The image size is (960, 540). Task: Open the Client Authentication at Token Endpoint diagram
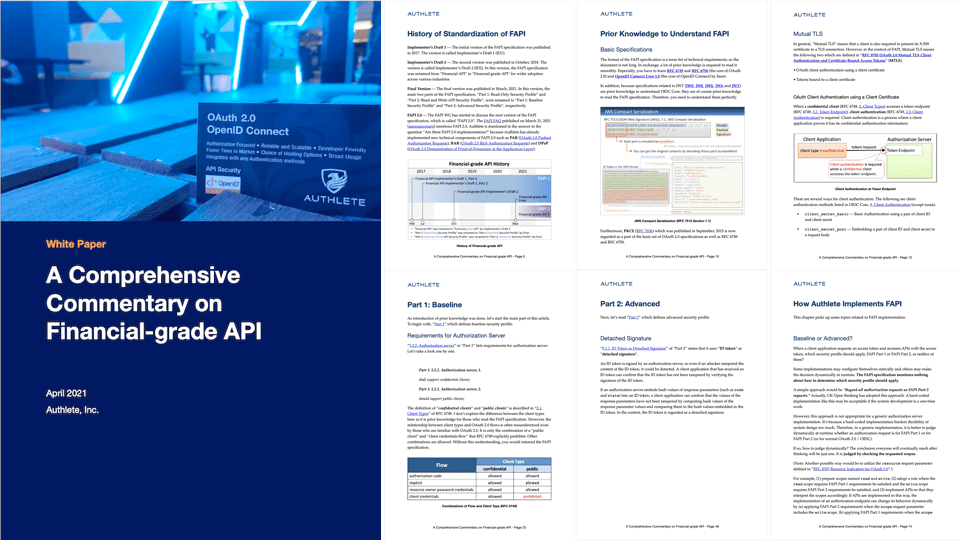coord(865,158)
